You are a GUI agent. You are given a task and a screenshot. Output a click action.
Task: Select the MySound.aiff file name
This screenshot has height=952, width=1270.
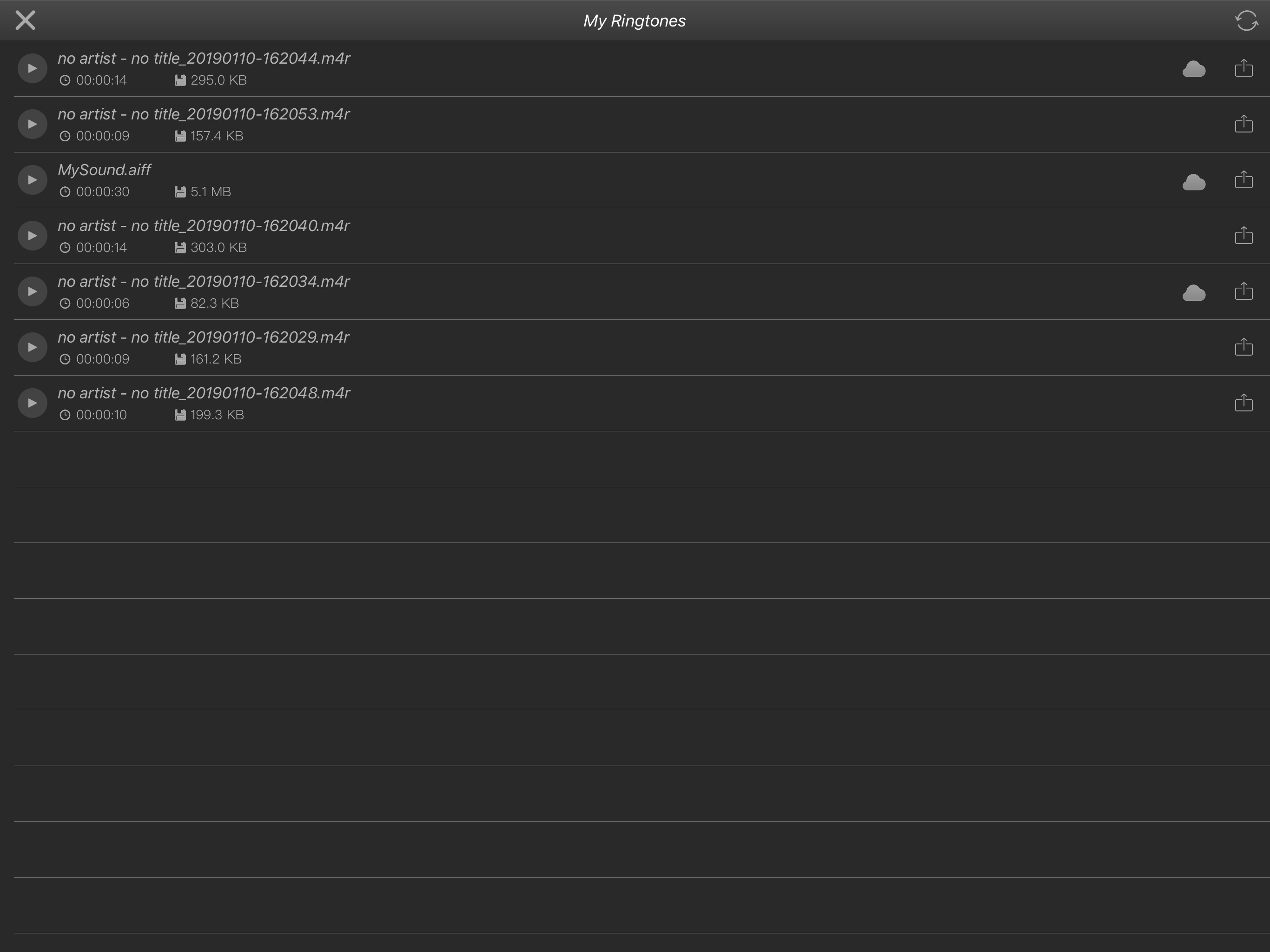tap(104, 170)
